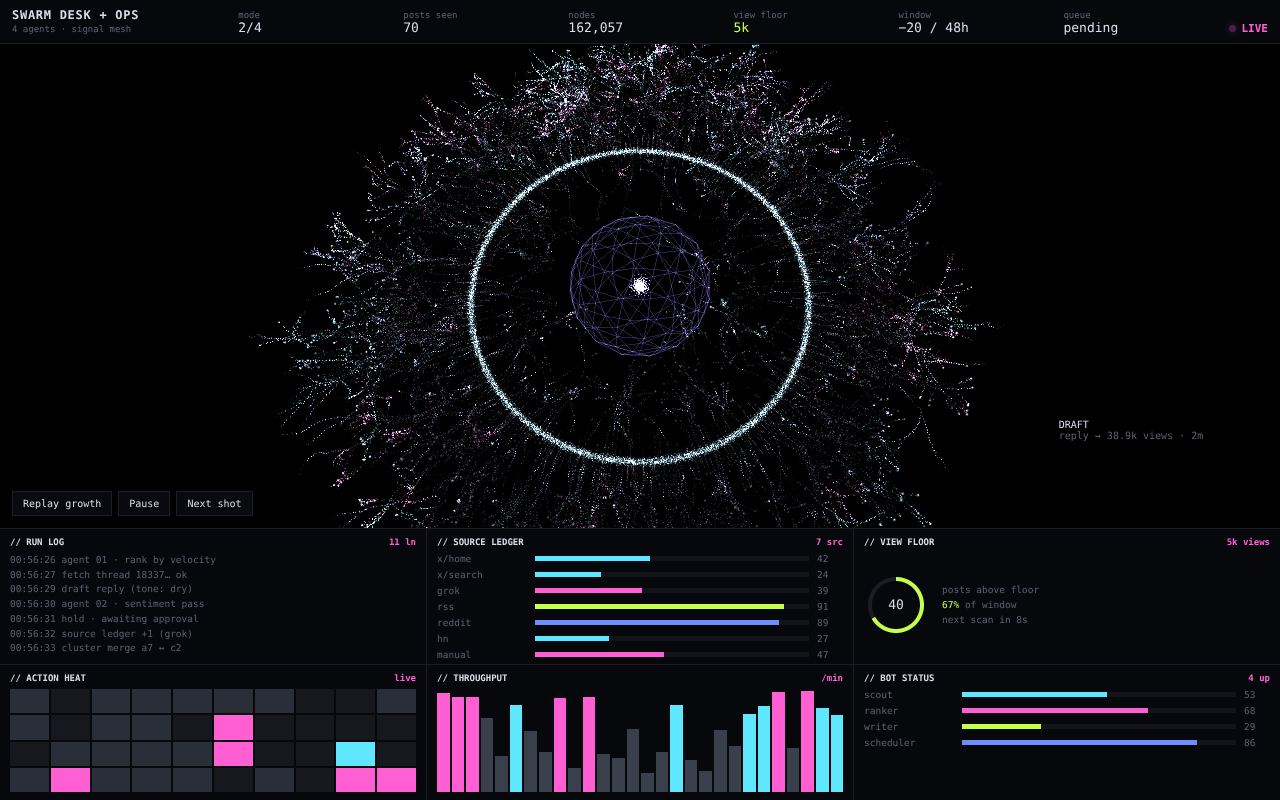
Task: Click the '7 src' counter
Action: point(829,542)
